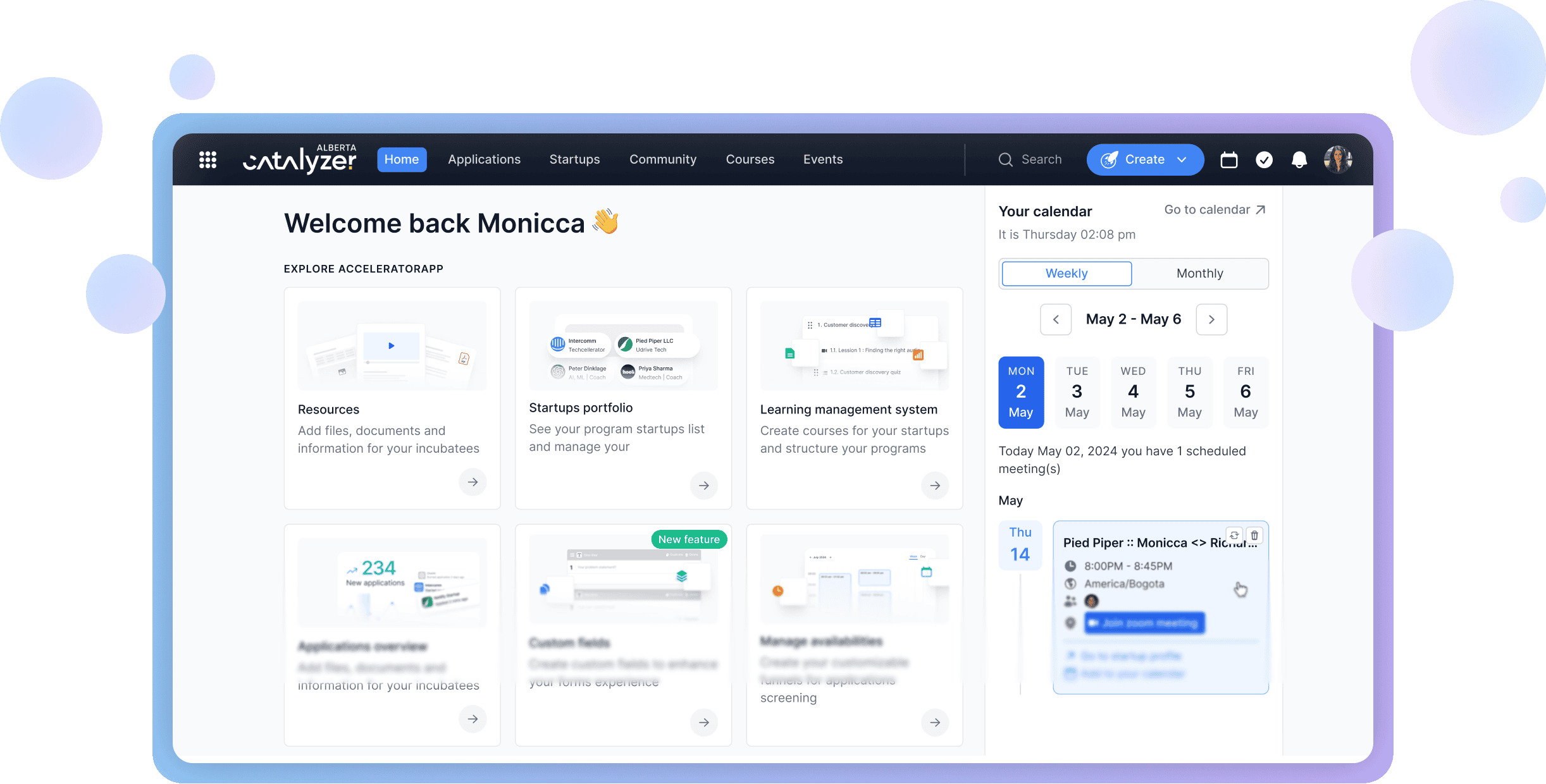Switch calendar to Monthly view
This screenshot has height=784, width=1546.
click(x=1199, y=274)
